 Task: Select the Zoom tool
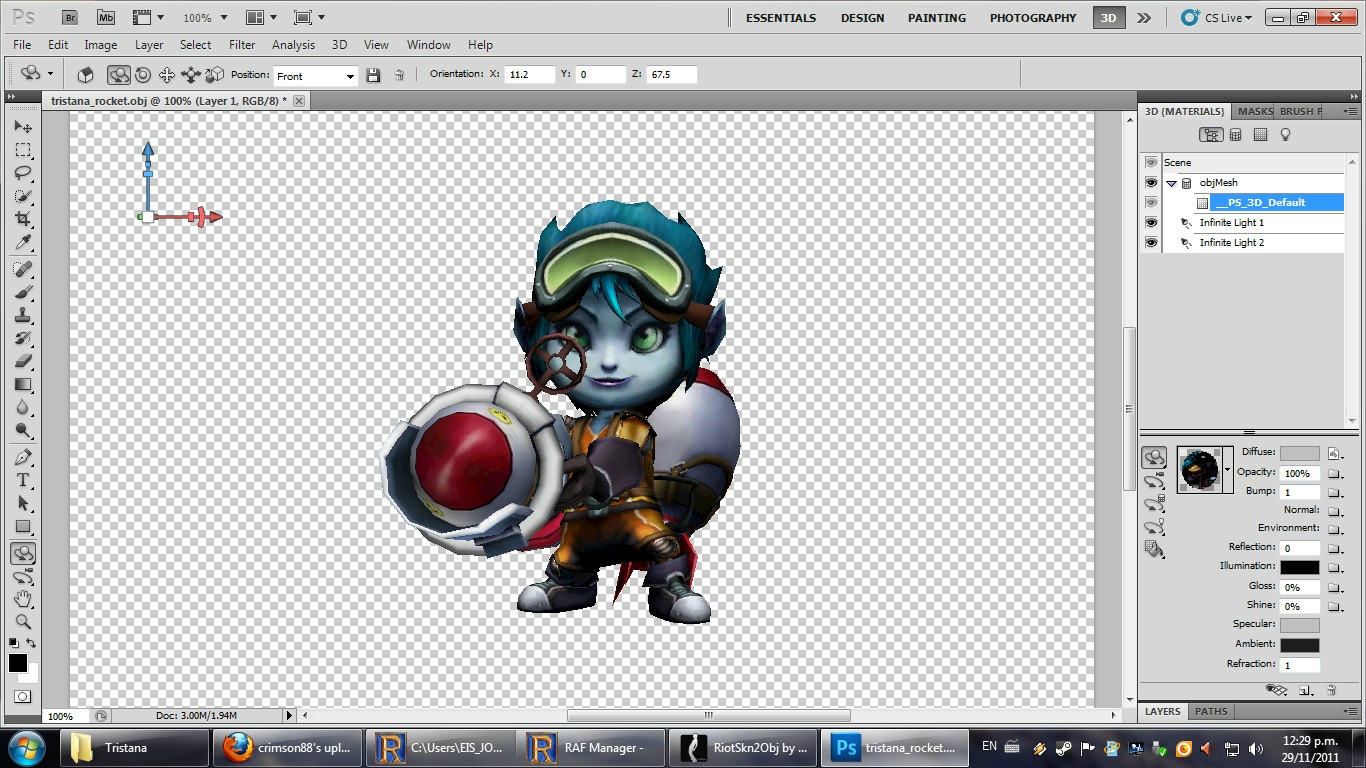(x=23, y=622)
